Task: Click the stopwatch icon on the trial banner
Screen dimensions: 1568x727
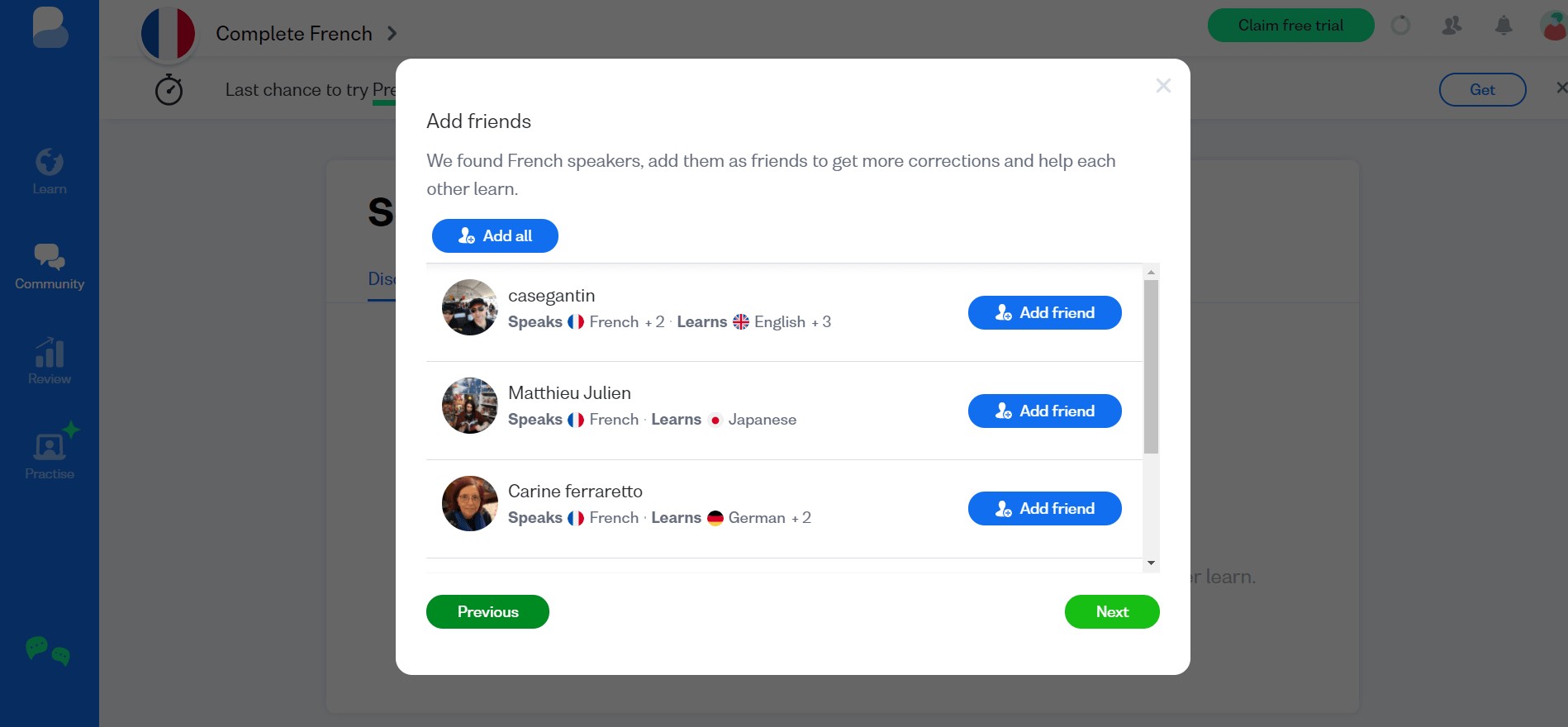Action: [169, 88]
